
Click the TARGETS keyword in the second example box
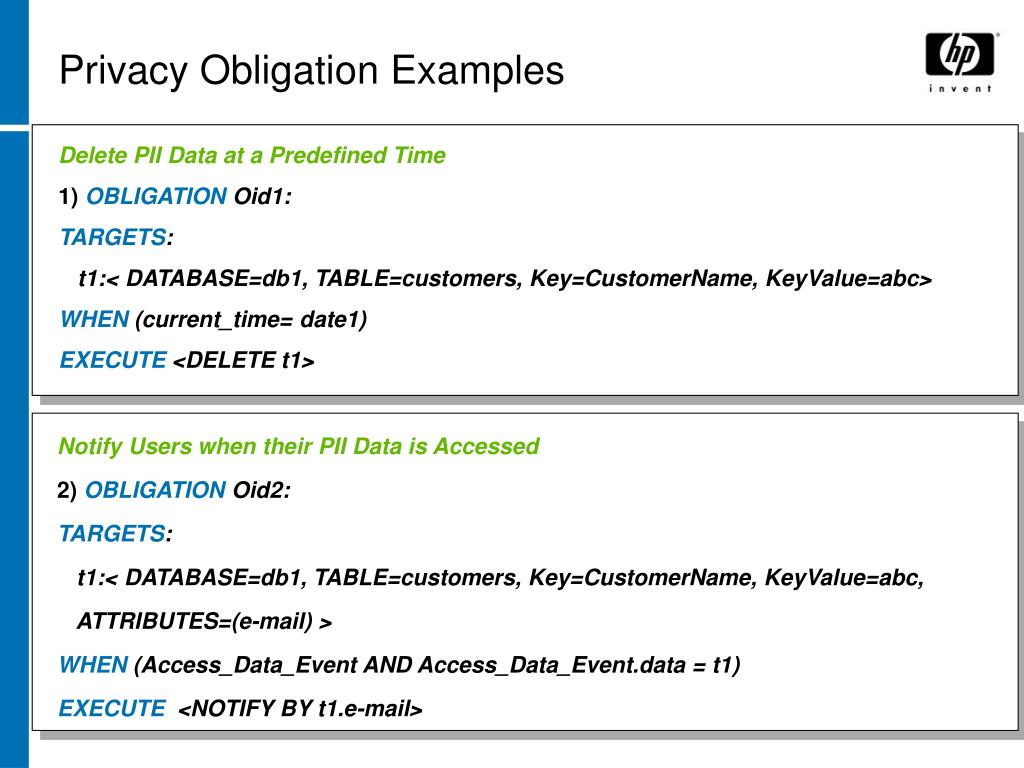tap(112, 534)
